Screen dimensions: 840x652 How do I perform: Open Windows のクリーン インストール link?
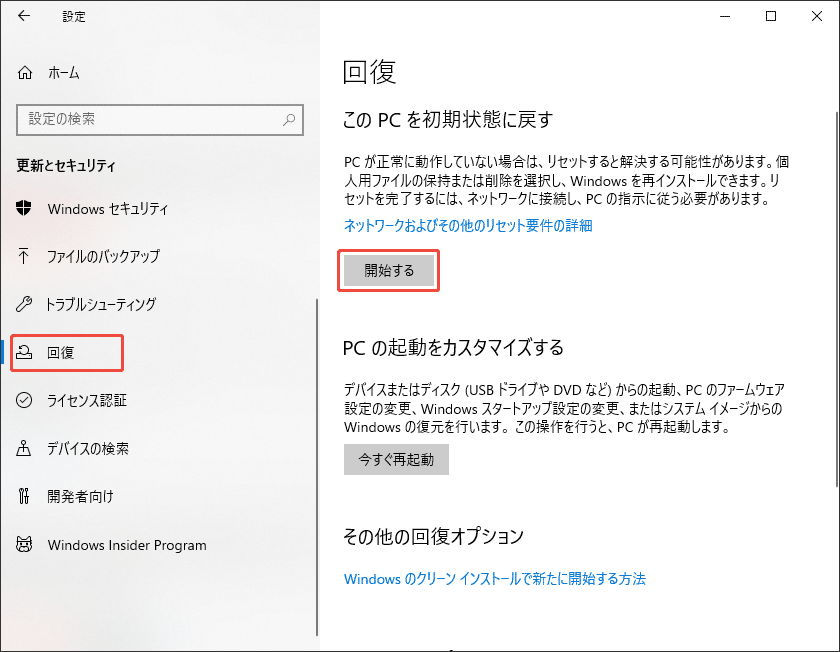(x=494, y=579)
